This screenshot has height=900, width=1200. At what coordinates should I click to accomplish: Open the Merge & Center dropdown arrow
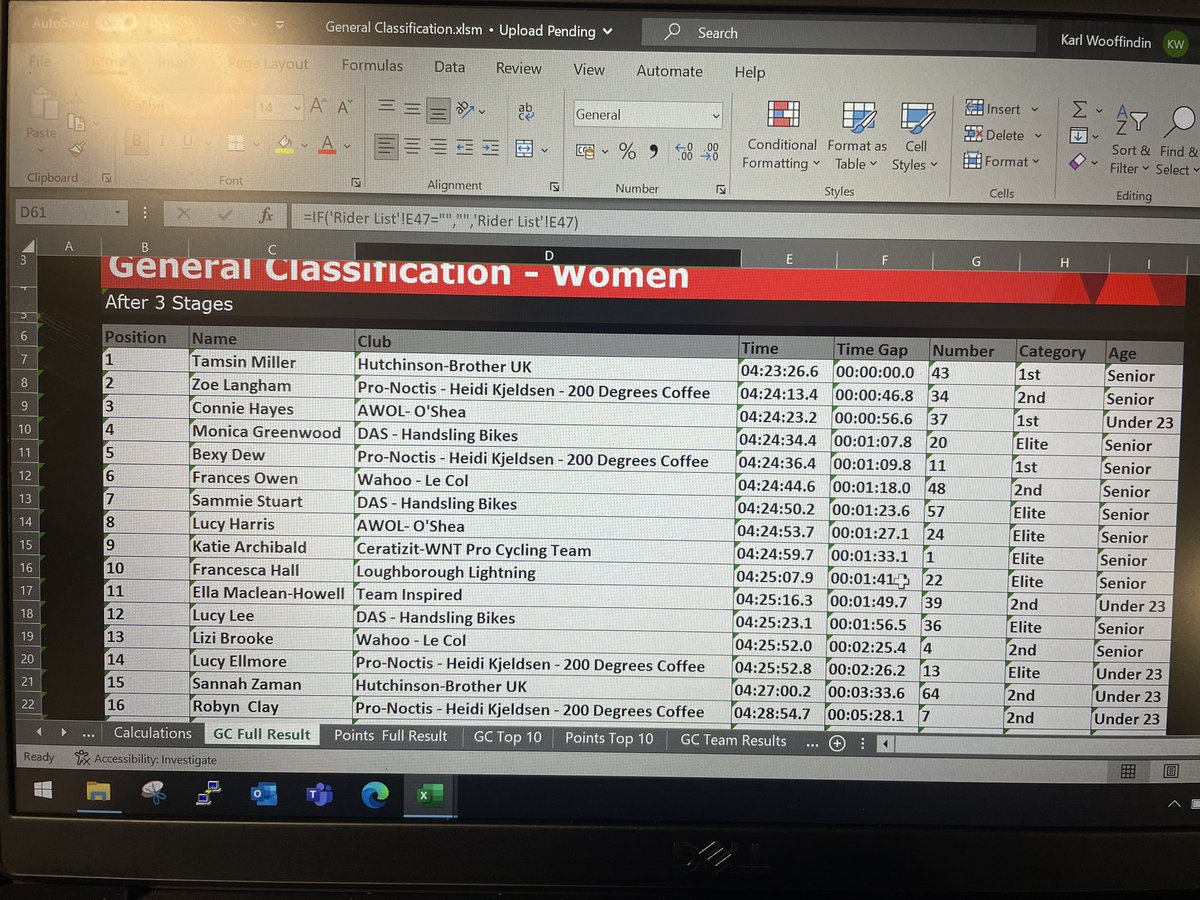(545, 151)
